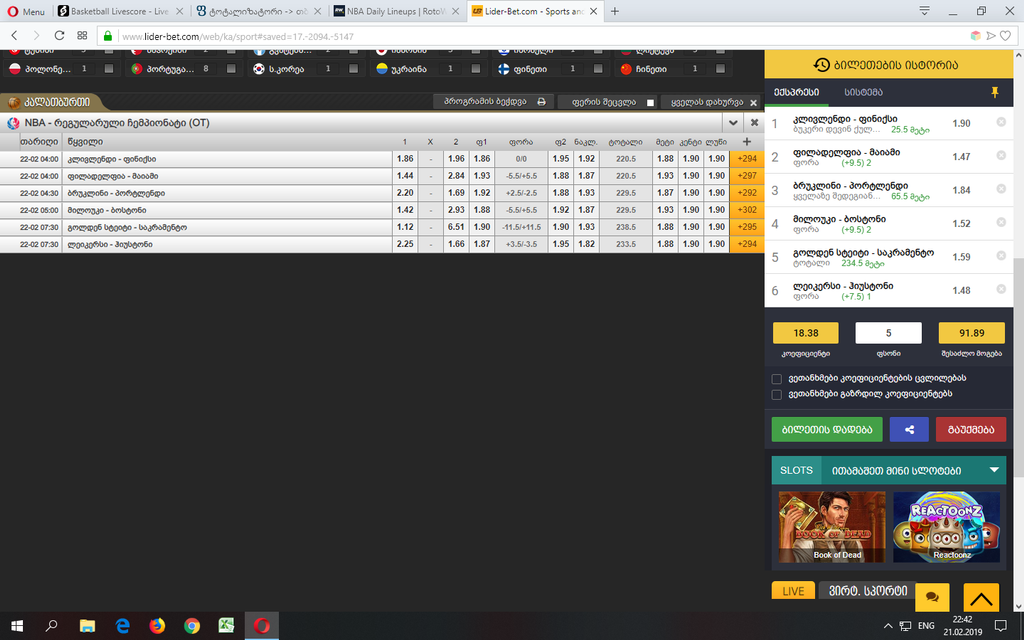Remove Milwaukee - Boston bet (1.52) from slip

click(1000, 222)
